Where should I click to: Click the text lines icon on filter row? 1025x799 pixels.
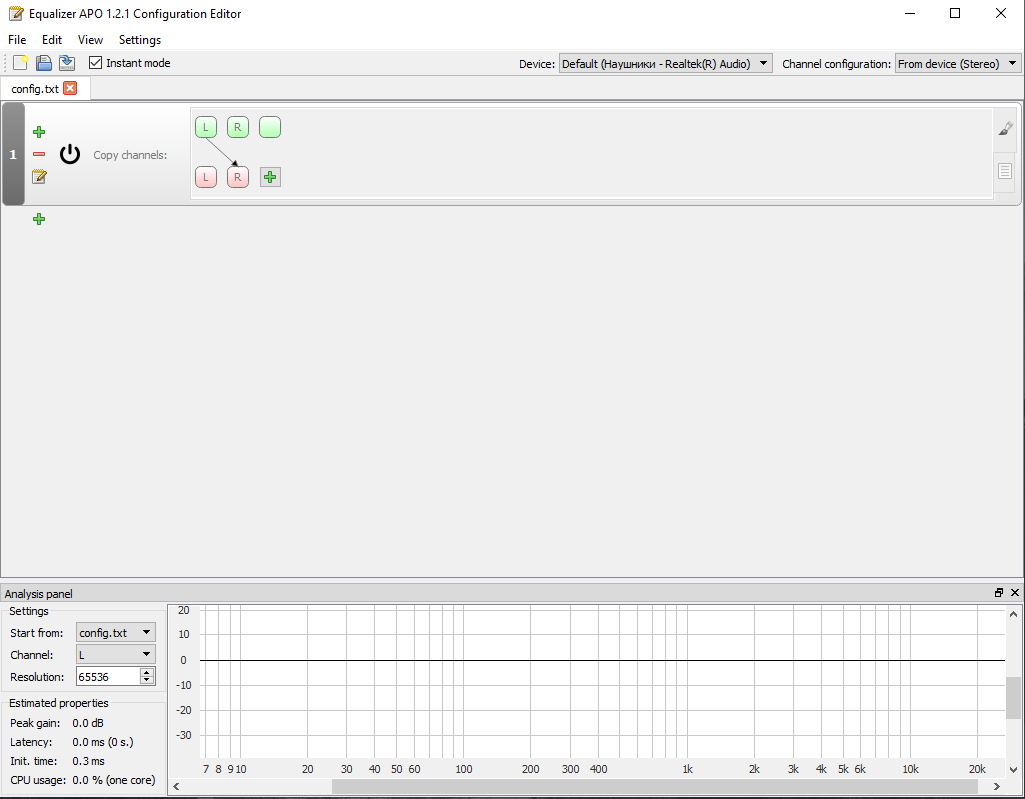point(1005,171)
